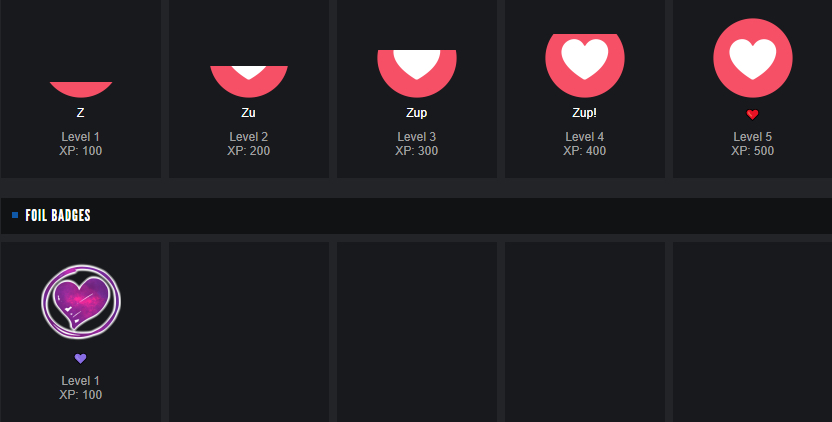Viewport: 832px width, 422px height.
Task: Click the XP: 300 label under Zup
Action: click(417, 151)
